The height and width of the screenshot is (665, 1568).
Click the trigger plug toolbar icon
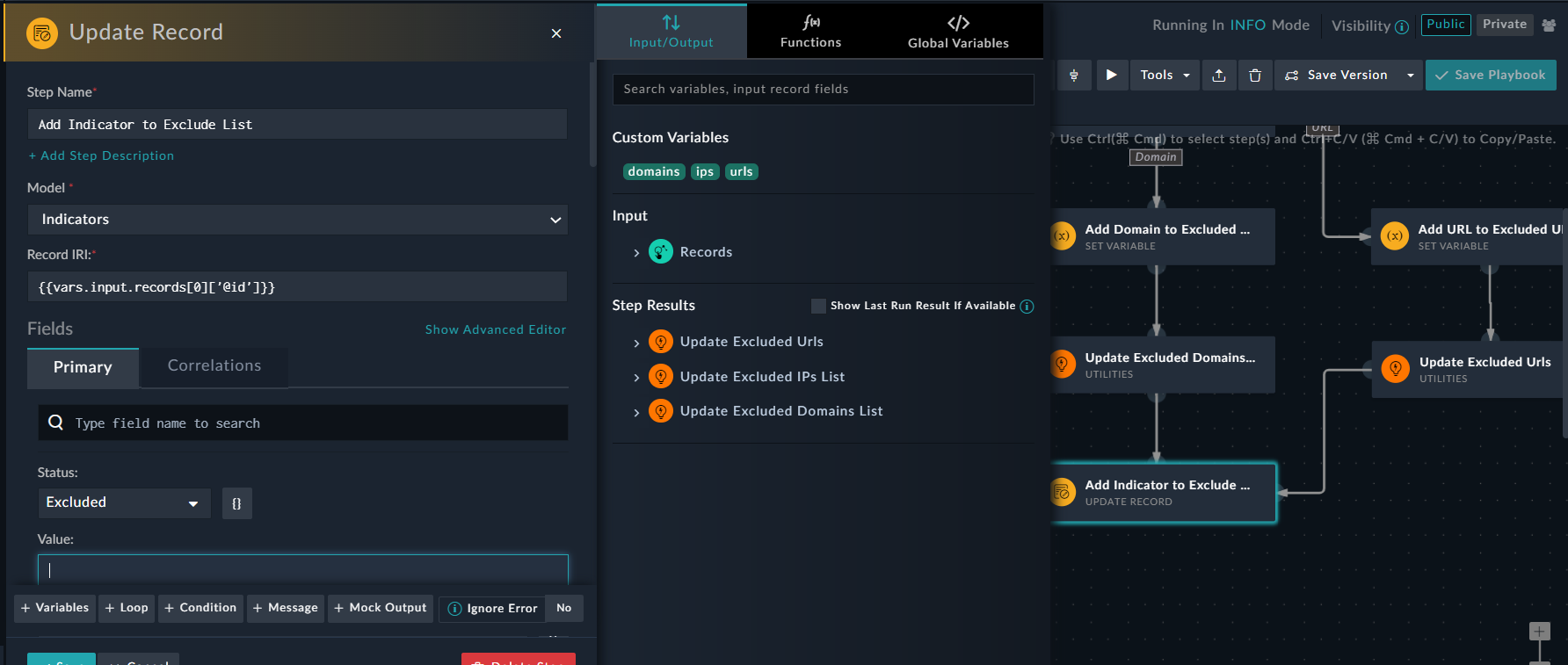(1074, 76)
